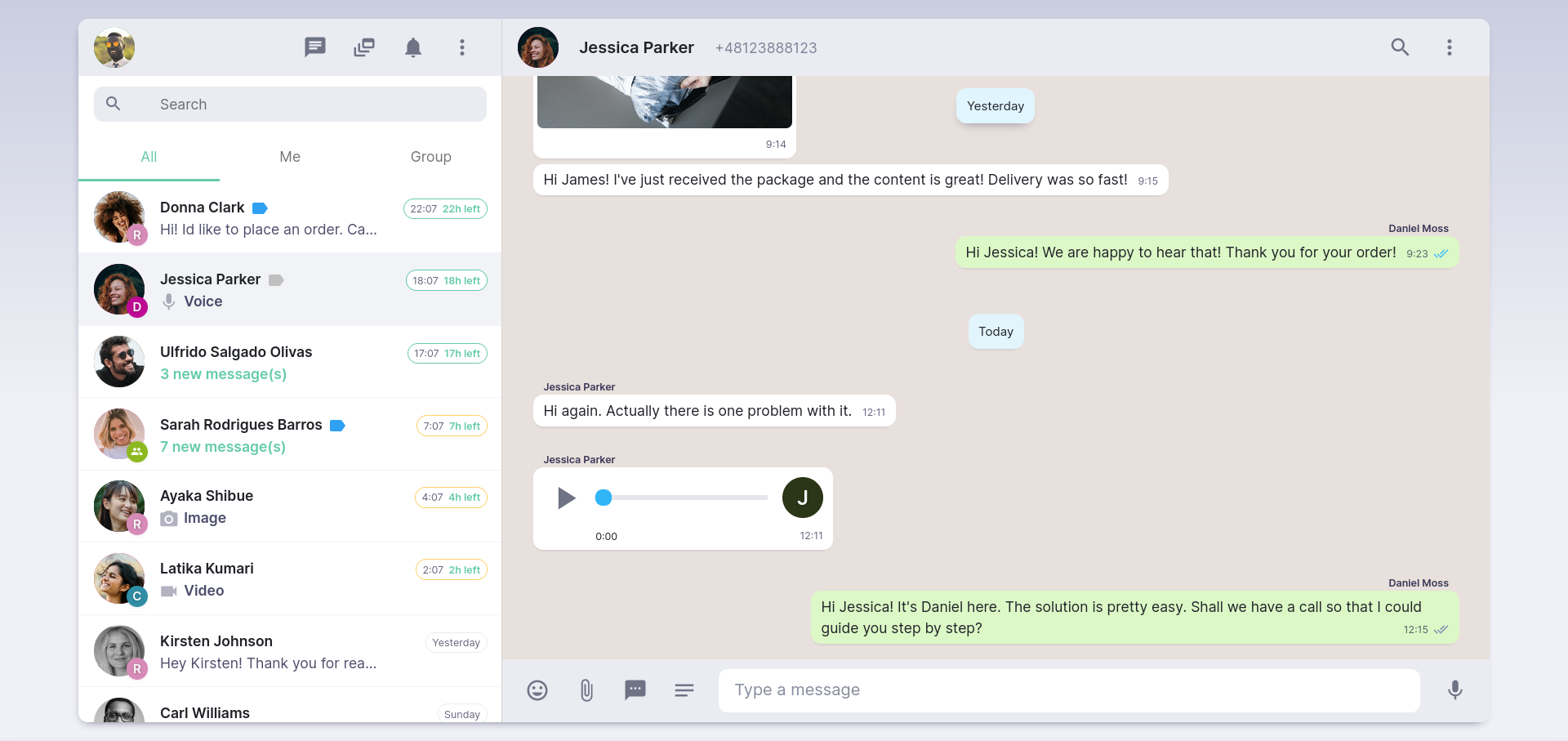
Task: Open Latika Kumari conversation
Action: tap(290, 578)
